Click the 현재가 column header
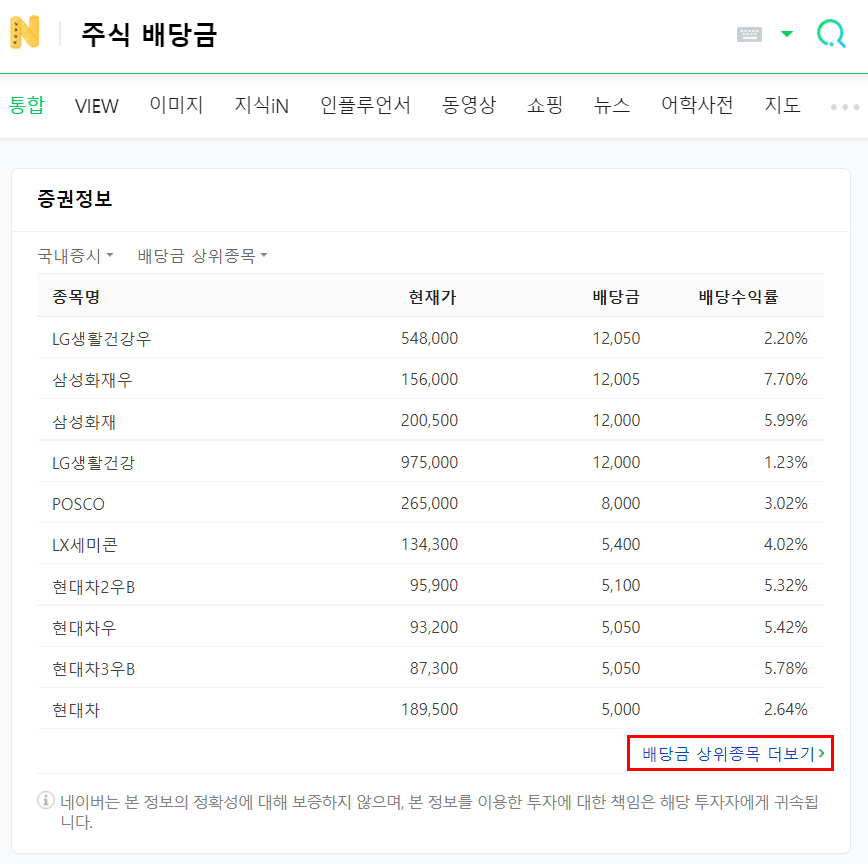This screenshot has width=868, height=864. click(432, 297)
